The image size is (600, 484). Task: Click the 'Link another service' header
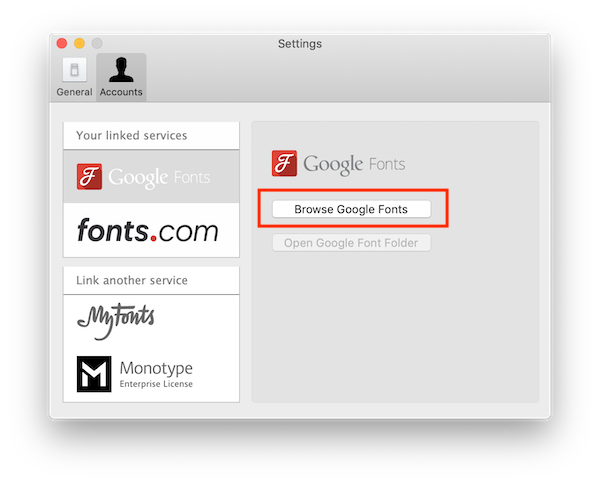[x=151, y=280]
